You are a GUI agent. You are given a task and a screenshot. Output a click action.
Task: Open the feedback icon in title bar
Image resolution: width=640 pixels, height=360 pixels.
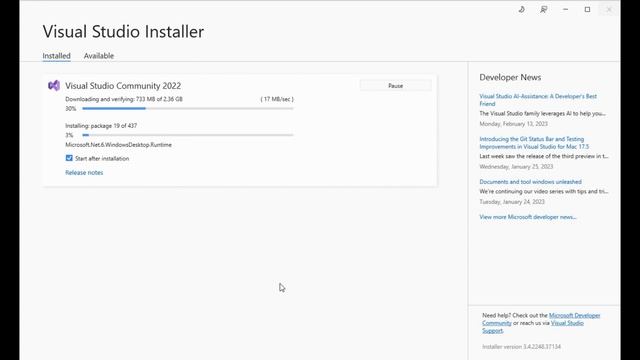coord(543,9)
